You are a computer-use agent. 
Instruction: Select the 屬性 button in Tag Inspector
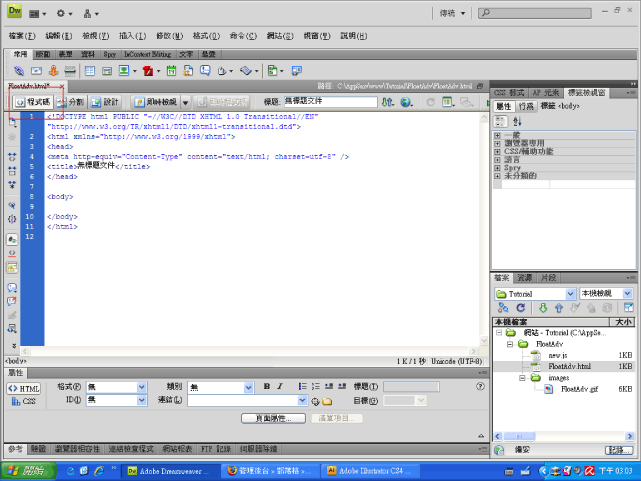coord(503,106)
